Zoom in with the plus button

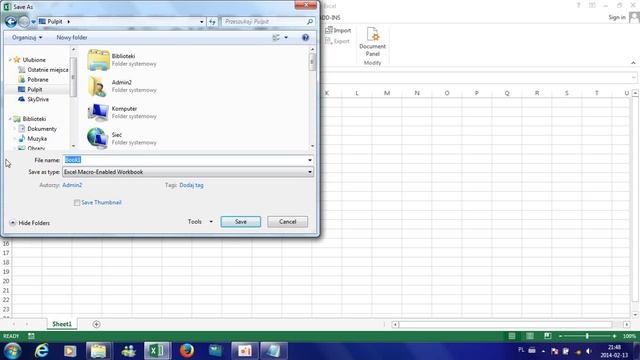tap(614, 336)
